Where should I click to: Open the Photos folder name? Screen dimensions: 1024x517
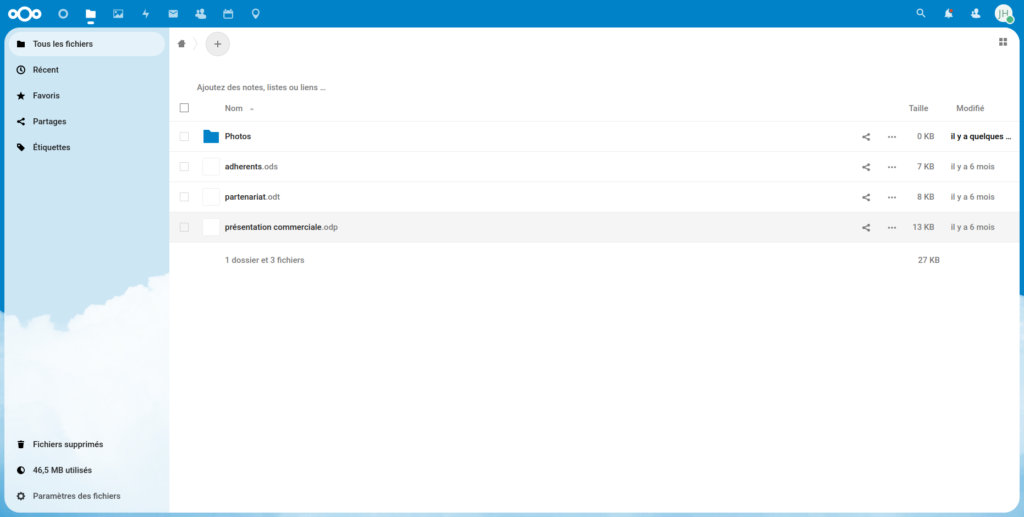pos(238,136)
